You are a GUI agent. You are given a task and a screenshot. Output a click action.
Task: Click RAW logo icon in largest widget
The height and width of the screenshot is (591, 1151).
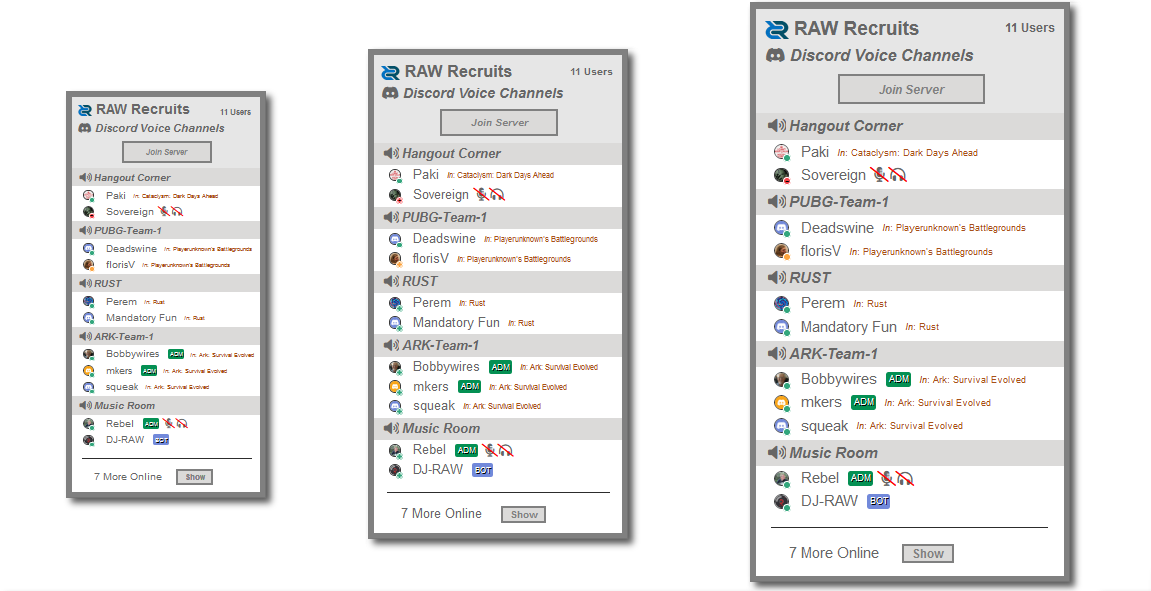[777, 29]
